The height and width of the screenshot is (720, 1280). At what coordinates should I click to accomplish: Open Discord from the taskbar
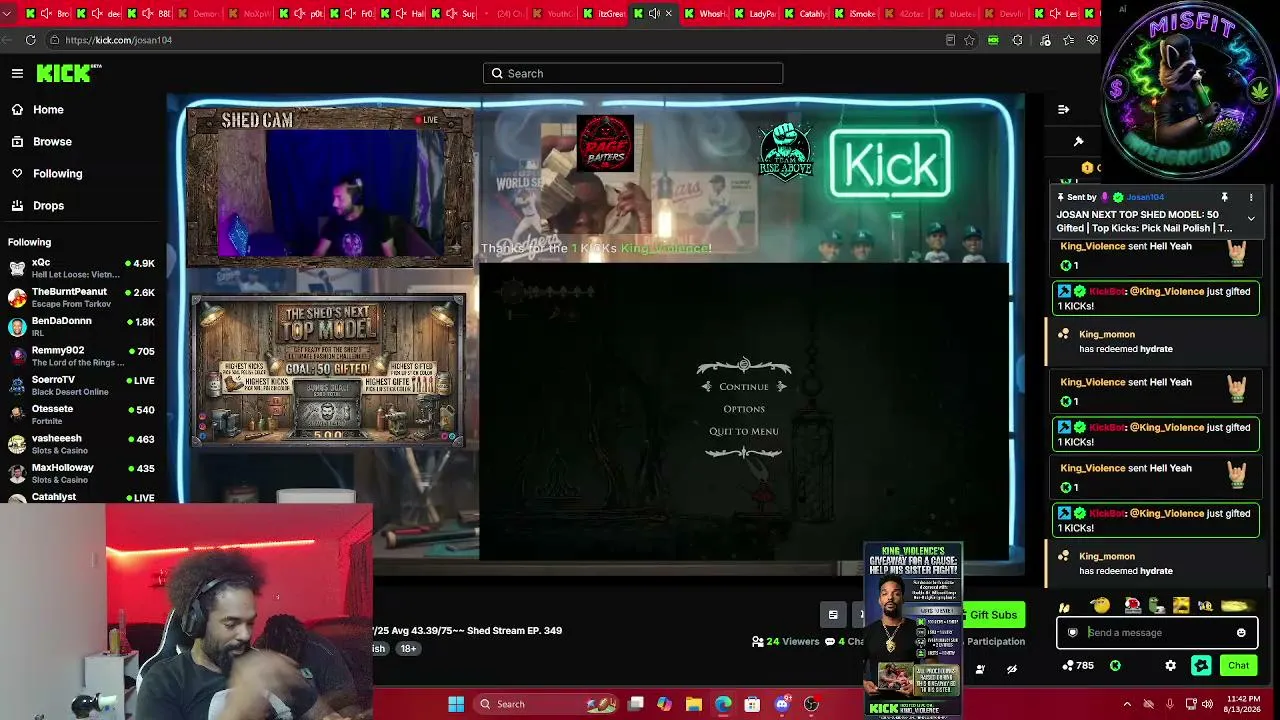(x=782, y=704)
